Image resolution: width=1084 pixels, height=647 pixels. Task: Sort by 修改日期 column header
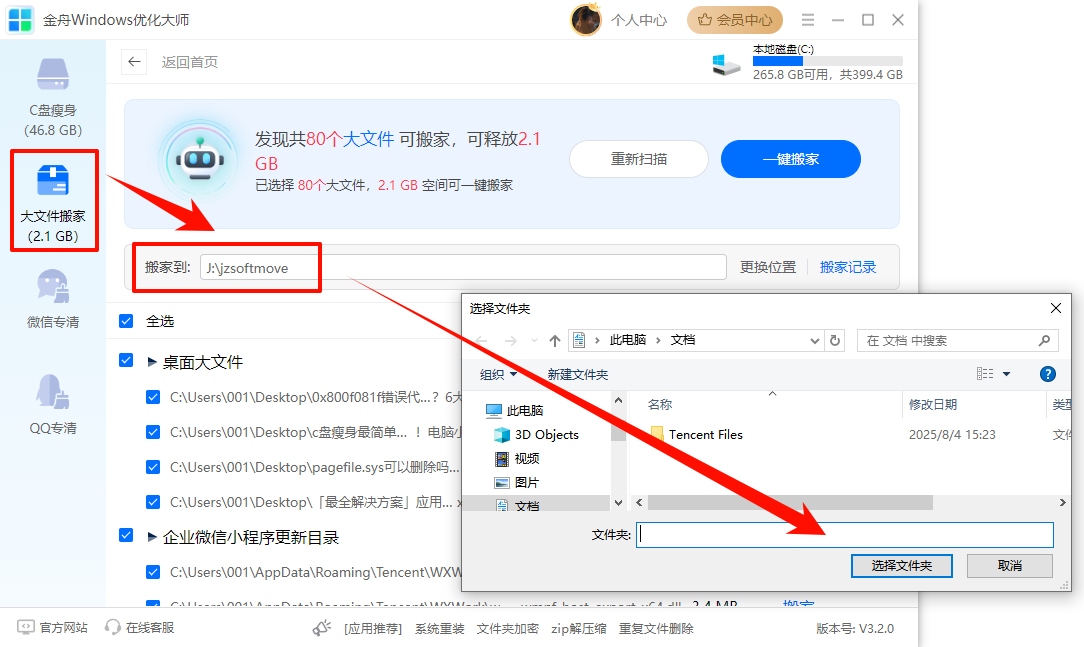point(933,404)
